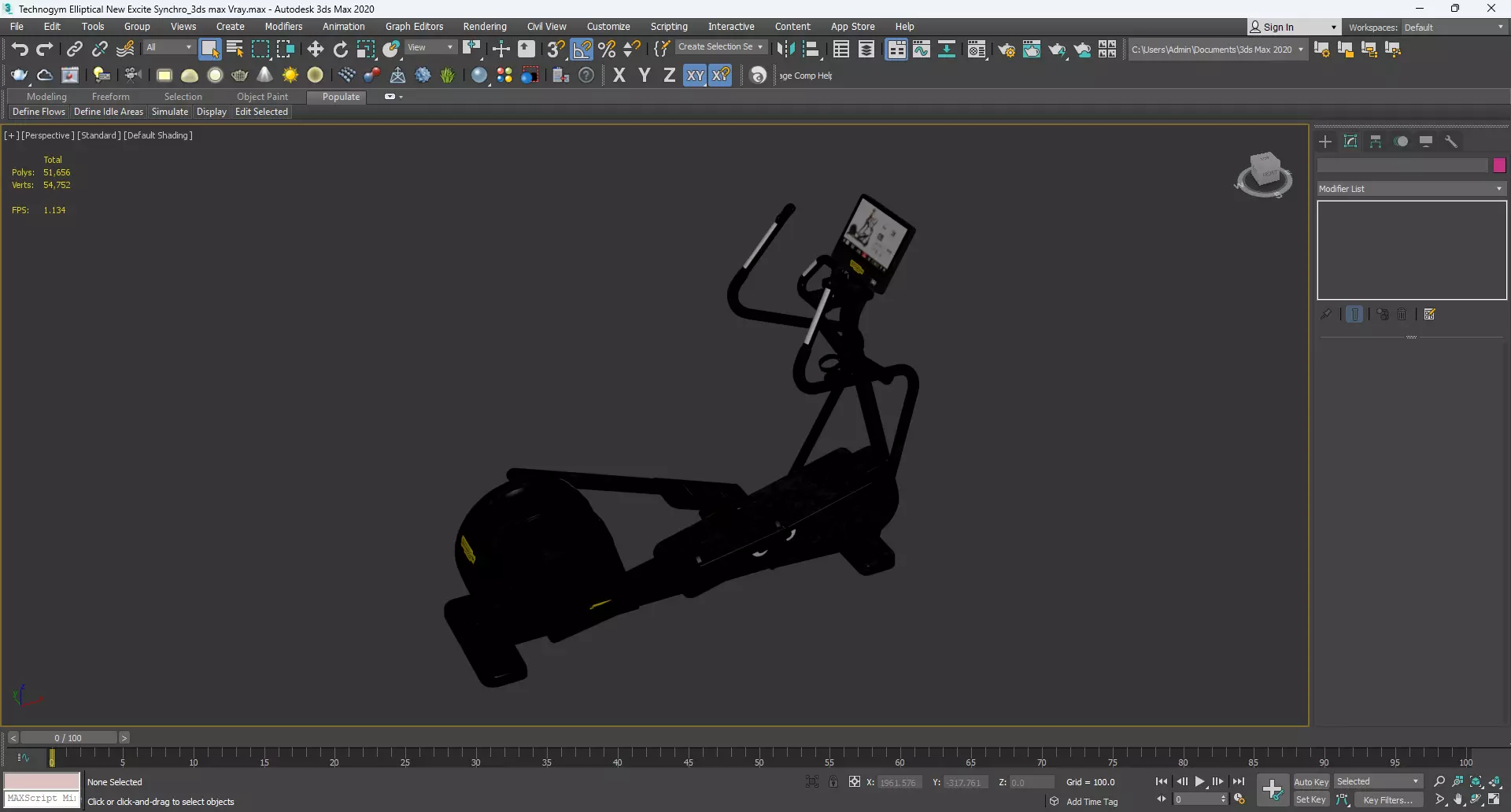Open the View reference coordinate dropdown
Screen dimensions: 1511x812
(x=430, y=47)
